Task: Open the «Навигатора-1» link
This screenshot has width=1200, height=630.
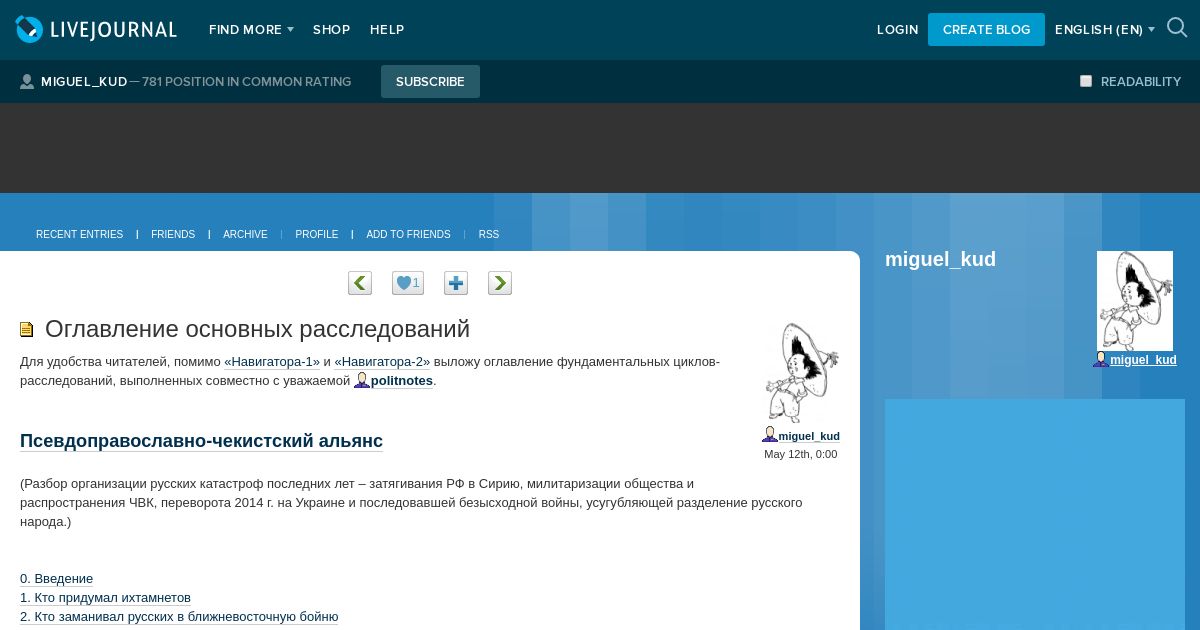Action: tap(272, 362)
